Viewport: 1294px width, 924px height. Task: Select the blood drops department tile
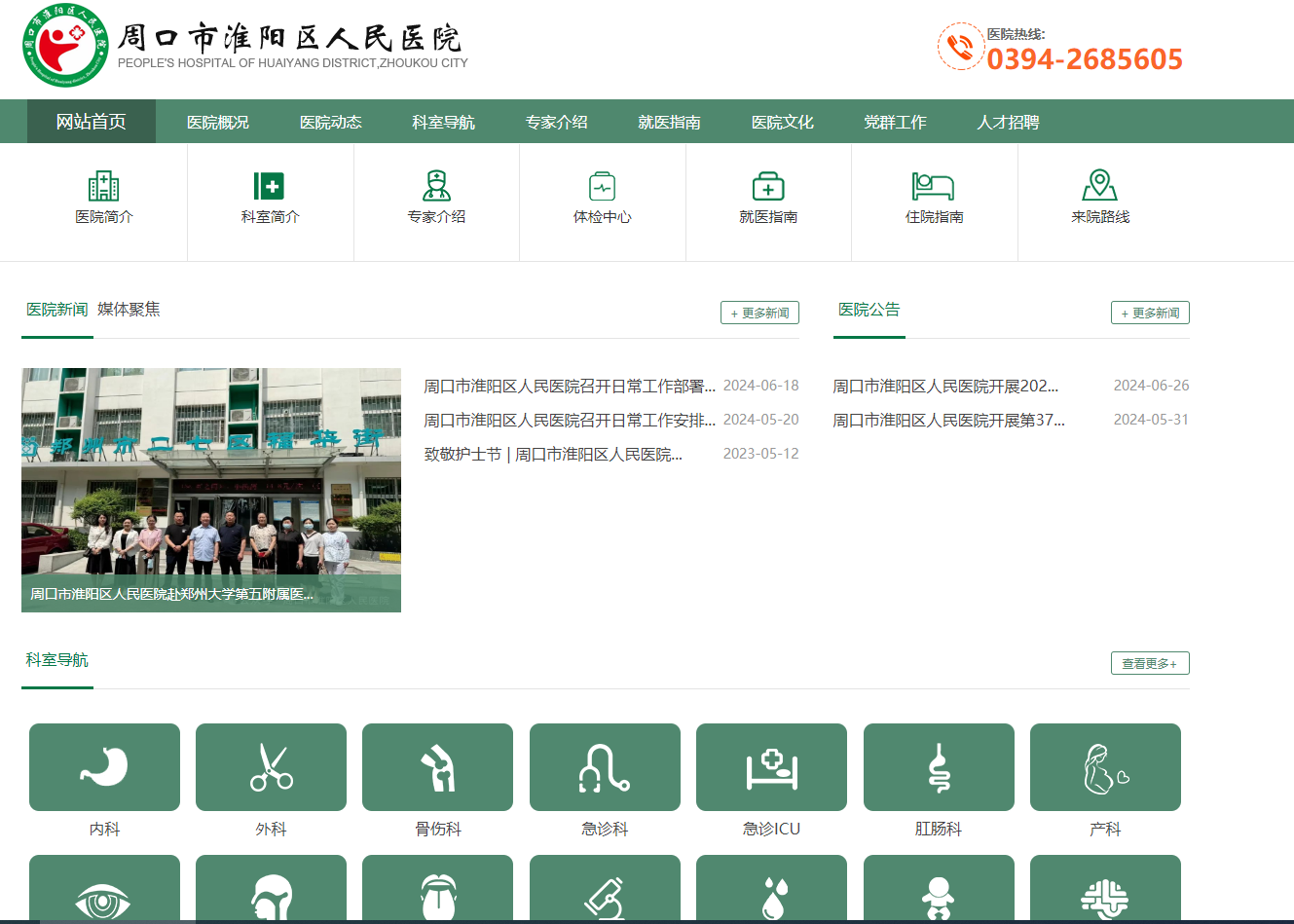point(771,889)
